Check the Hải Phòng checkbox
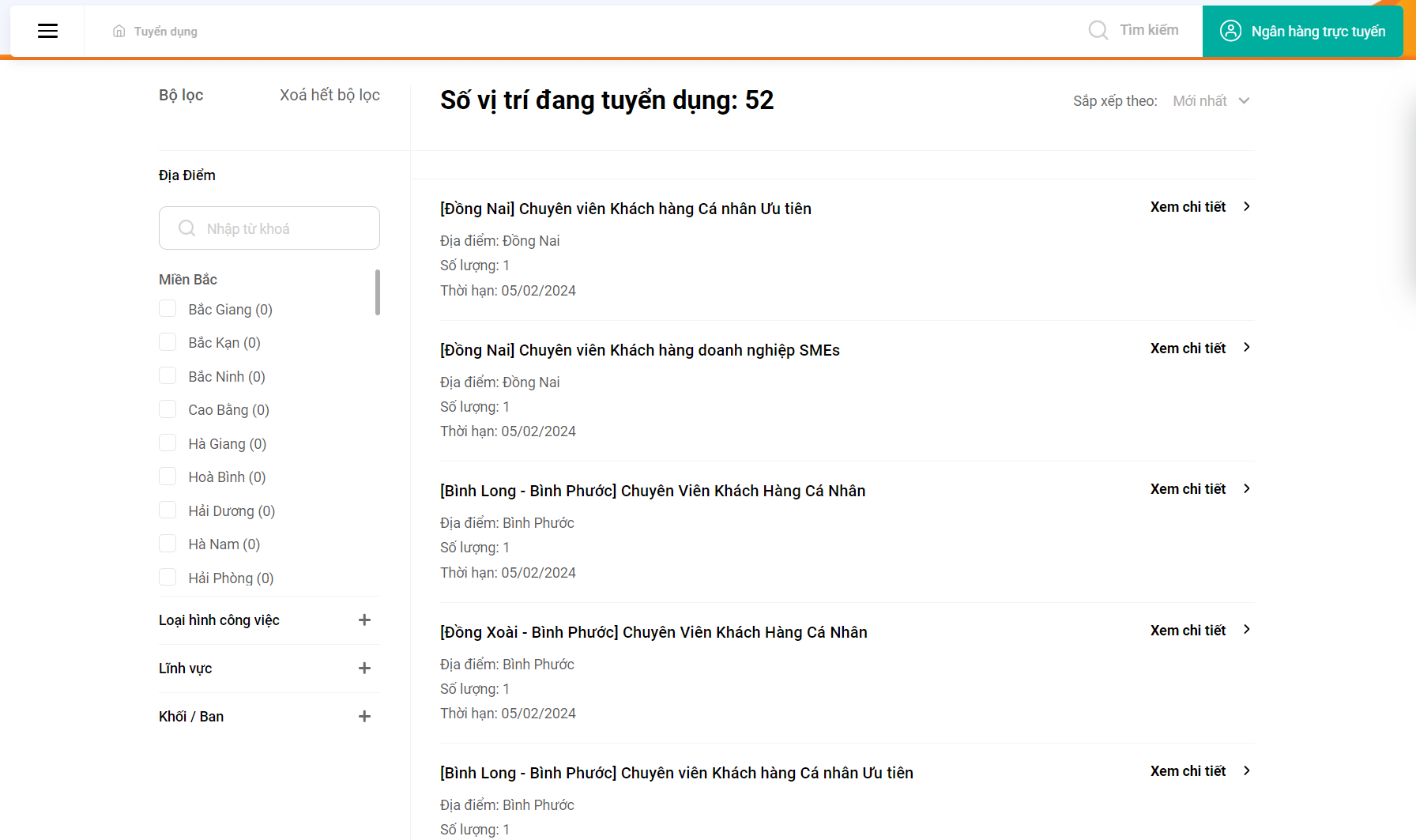1416x840 pixels. (168, 577)
